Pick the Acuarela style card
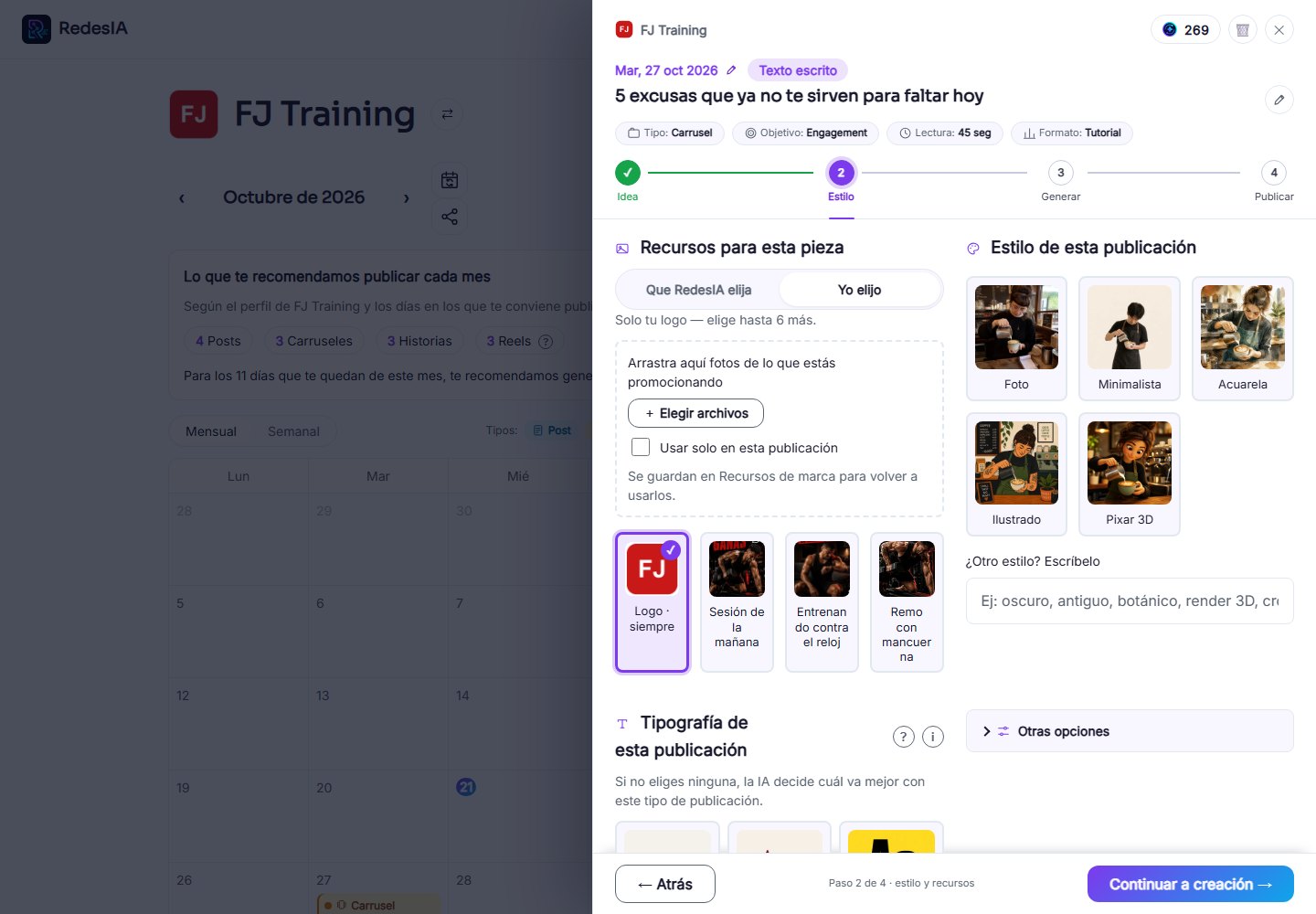This screenshot has height=914, width=1316. (x=1243, y=338)
